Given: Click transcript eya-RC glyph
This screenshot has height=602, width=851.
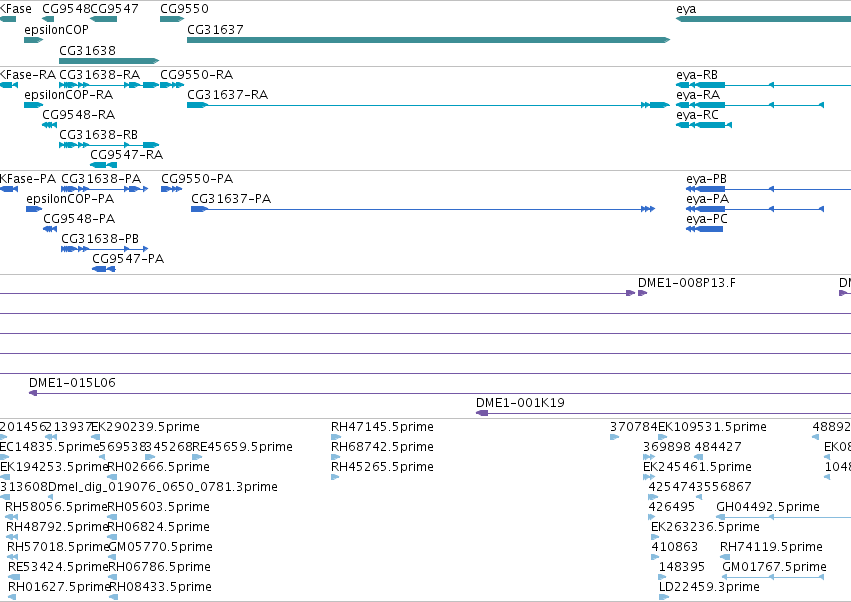Looking at the screenshot, I should point(704,125).
